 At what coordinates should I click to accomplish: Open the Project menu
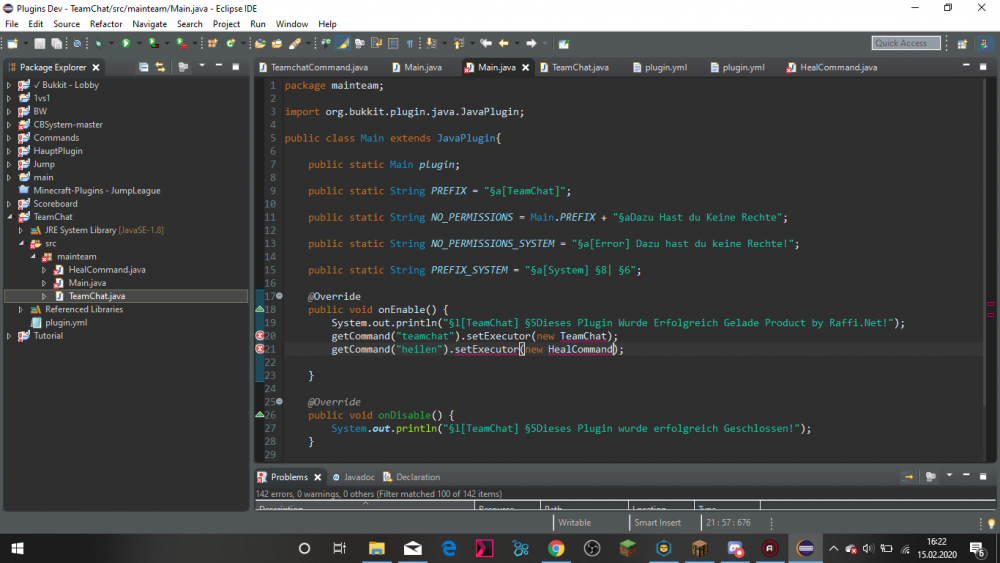pyautogui.click(x=226, y=24)
